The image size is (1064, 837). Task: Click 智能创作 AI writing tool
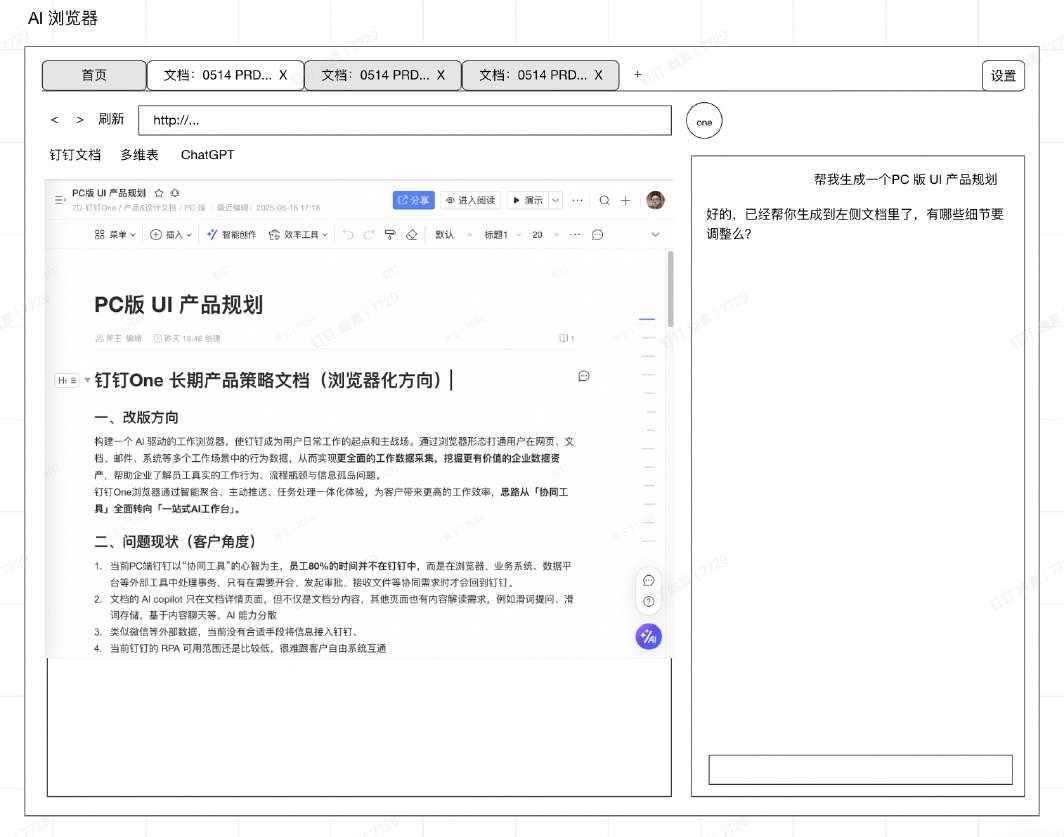coord(231,235)
